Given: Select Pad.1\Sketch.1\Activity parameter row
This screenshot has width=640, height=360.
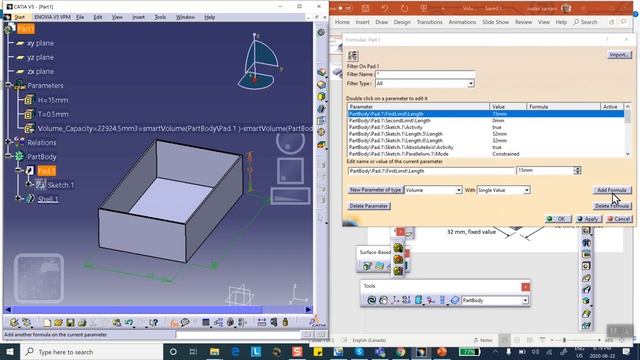Looking at the screenshot, I should 486,127.
